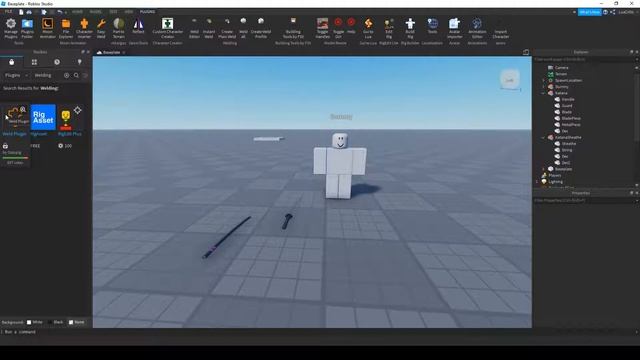
Task: Expand the SpawnLocation item
Action: pos(543,80)
